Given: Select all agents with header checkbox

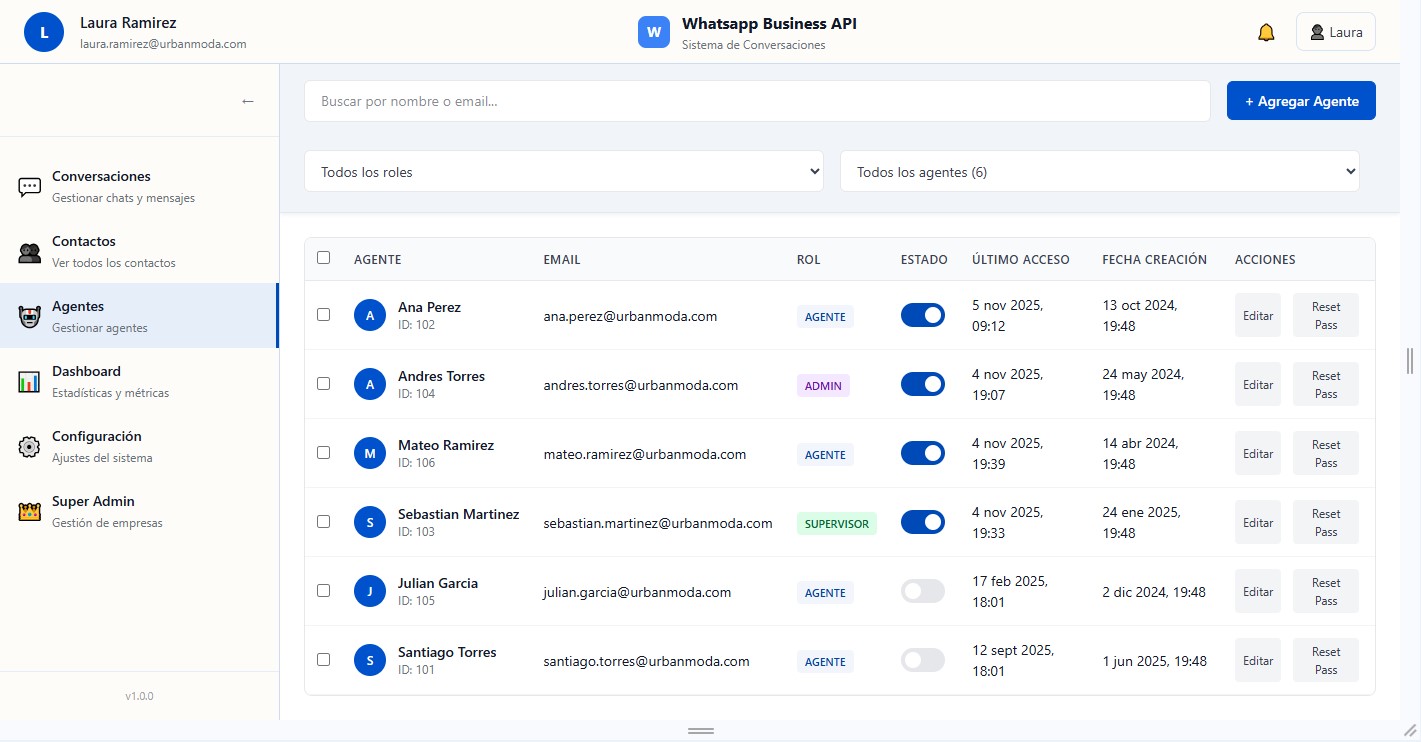Looking at the screenshot, I should click(323, 257).
